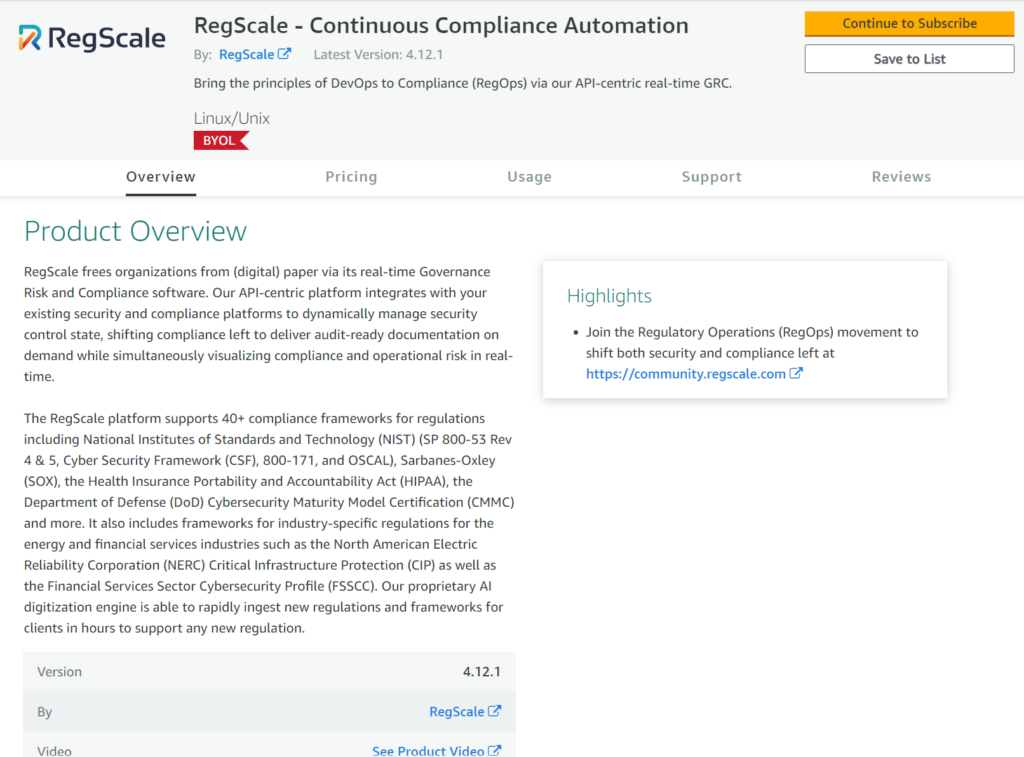Image resolution: width=1024 pixels, height=757 pixels.
Task: Click tagline 'Bring the principles of DevOps to Compliance'
Action: [463, 83]
